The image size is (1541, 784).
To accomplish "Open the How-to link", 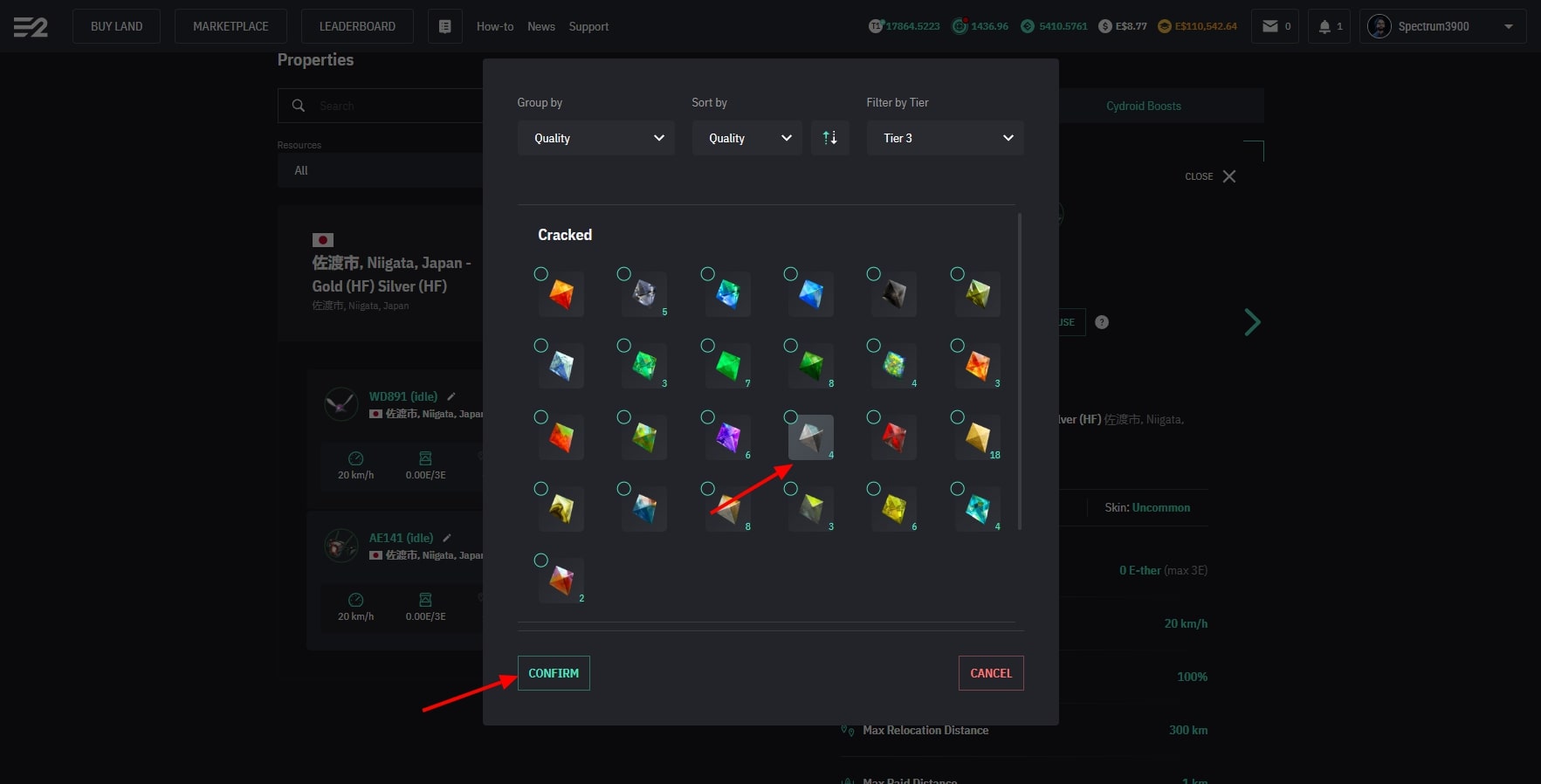I will click(495, 26).
